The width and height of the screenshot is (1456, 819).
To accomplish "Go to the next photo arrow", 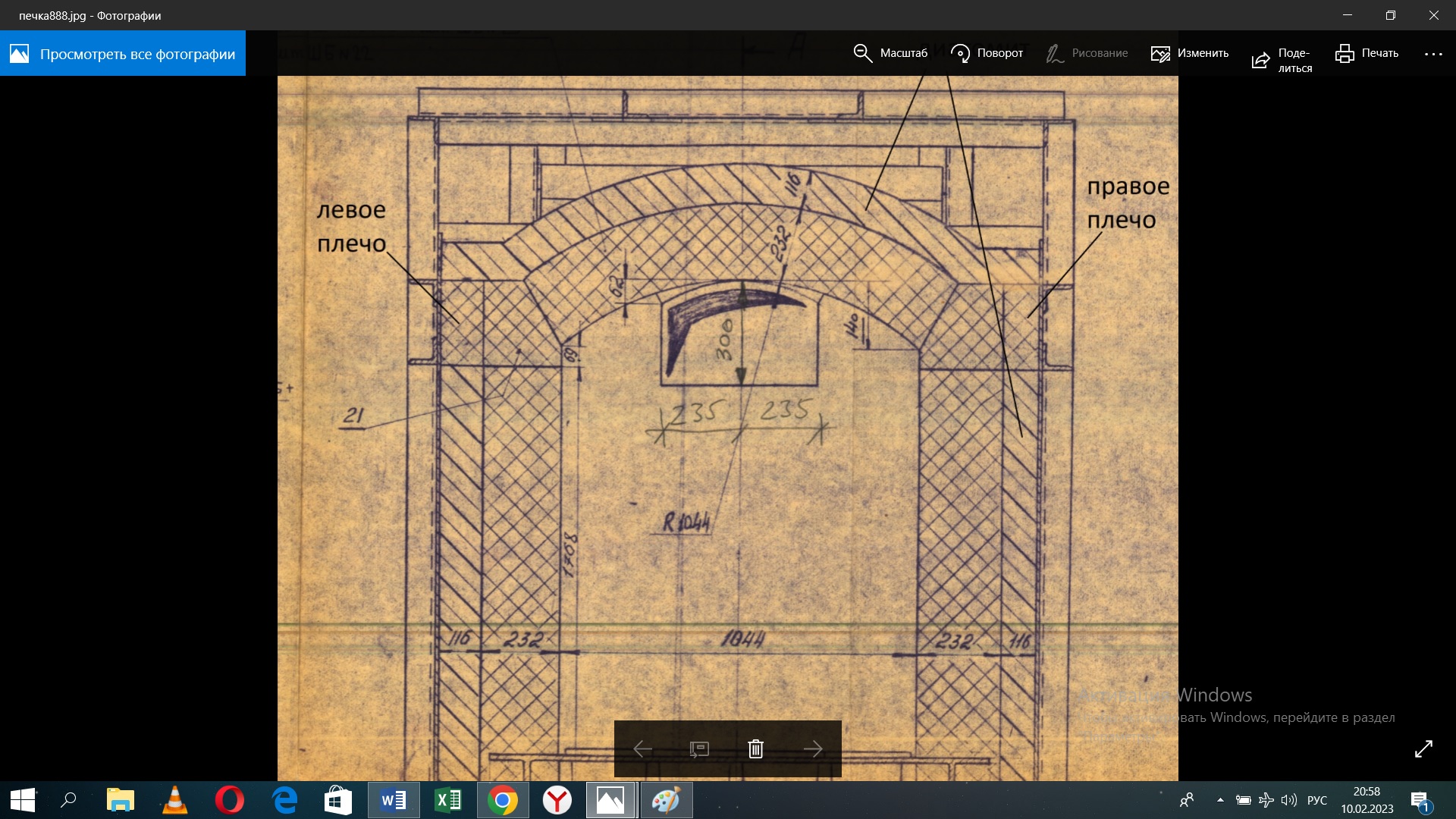I will [812, 749].
